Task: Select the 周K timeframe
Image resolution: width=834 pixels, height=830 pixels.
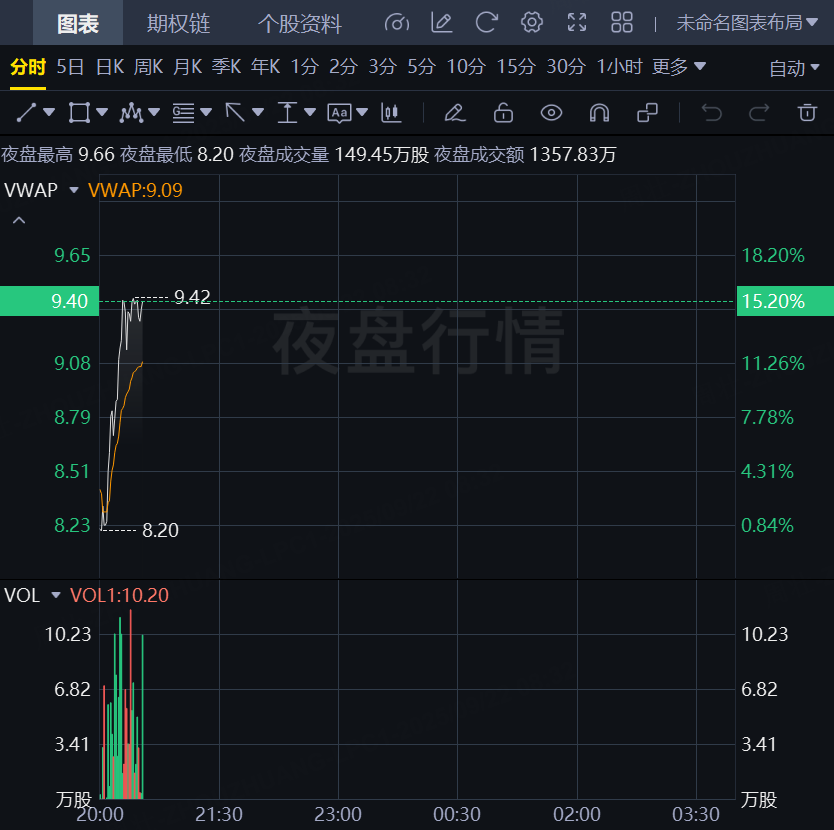Action: pos(148,67)
